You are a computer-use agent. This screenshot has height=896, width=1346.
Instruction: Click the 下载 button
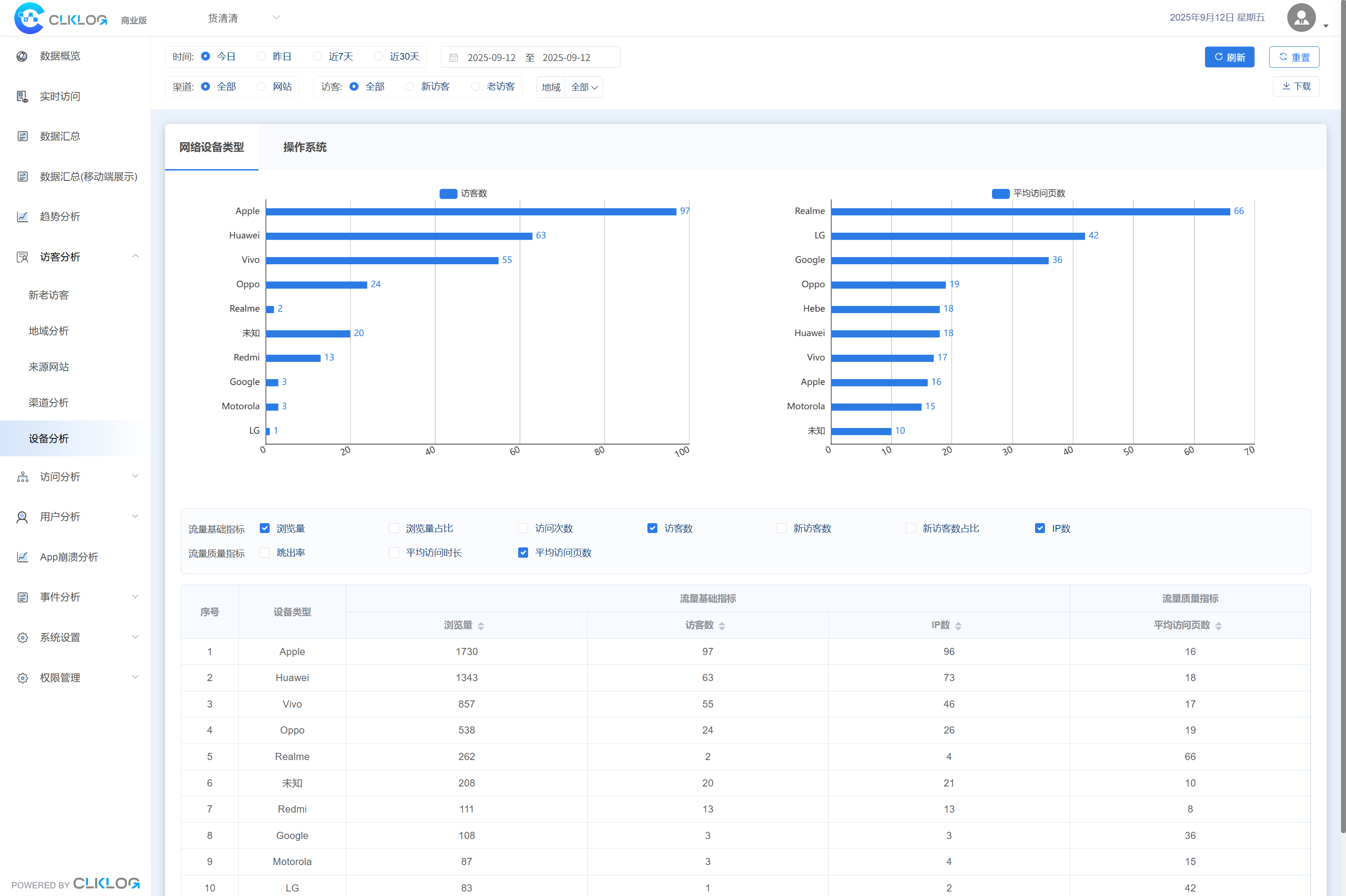[x=1295, y=86]
